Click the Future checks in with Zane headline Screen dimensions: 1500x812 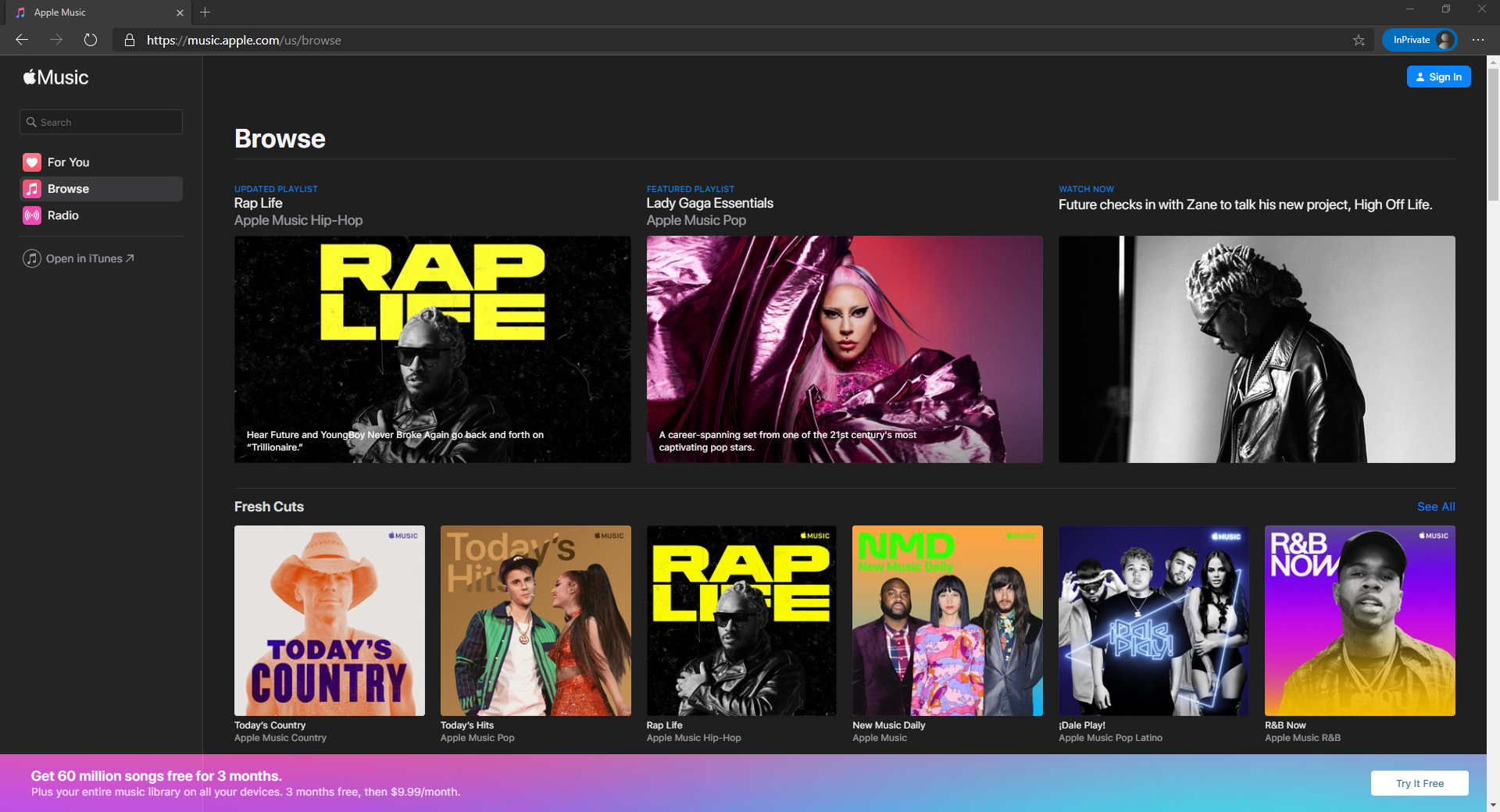pos(1245,205)
